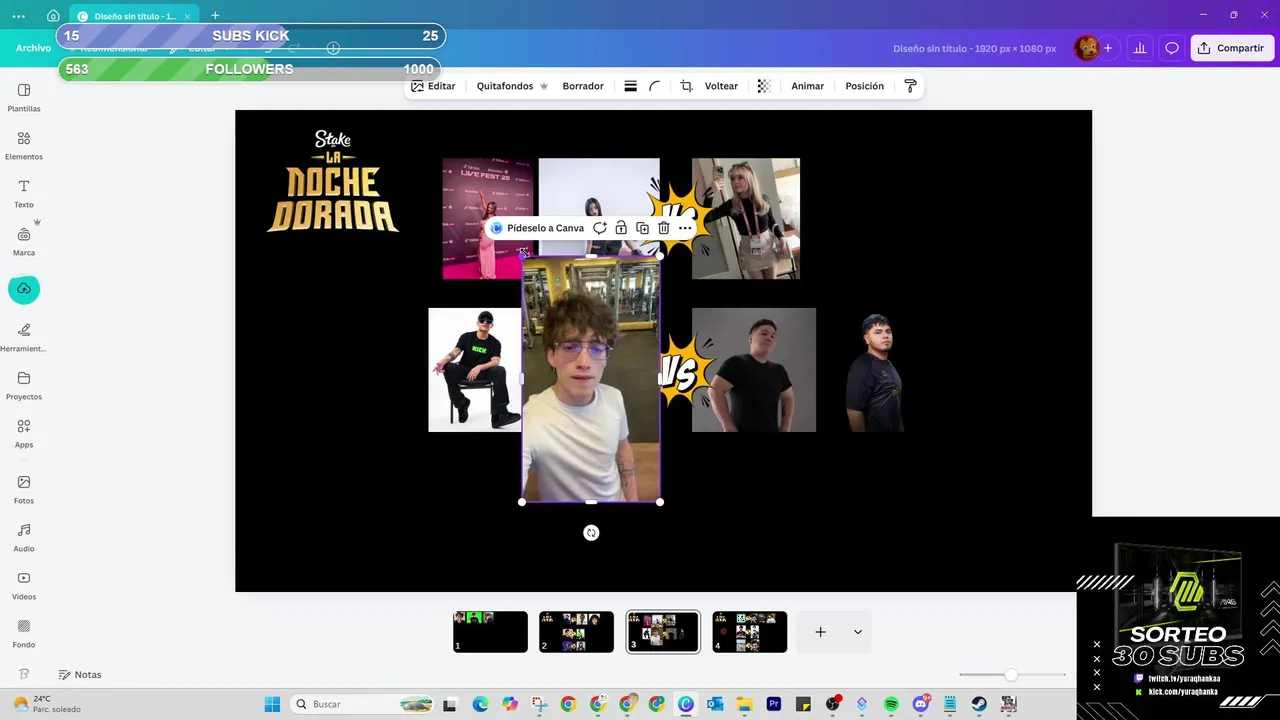Open the Notas notes panel
Image resolution: width=1280 pixels, height=720 pixels.
point(80,675)
